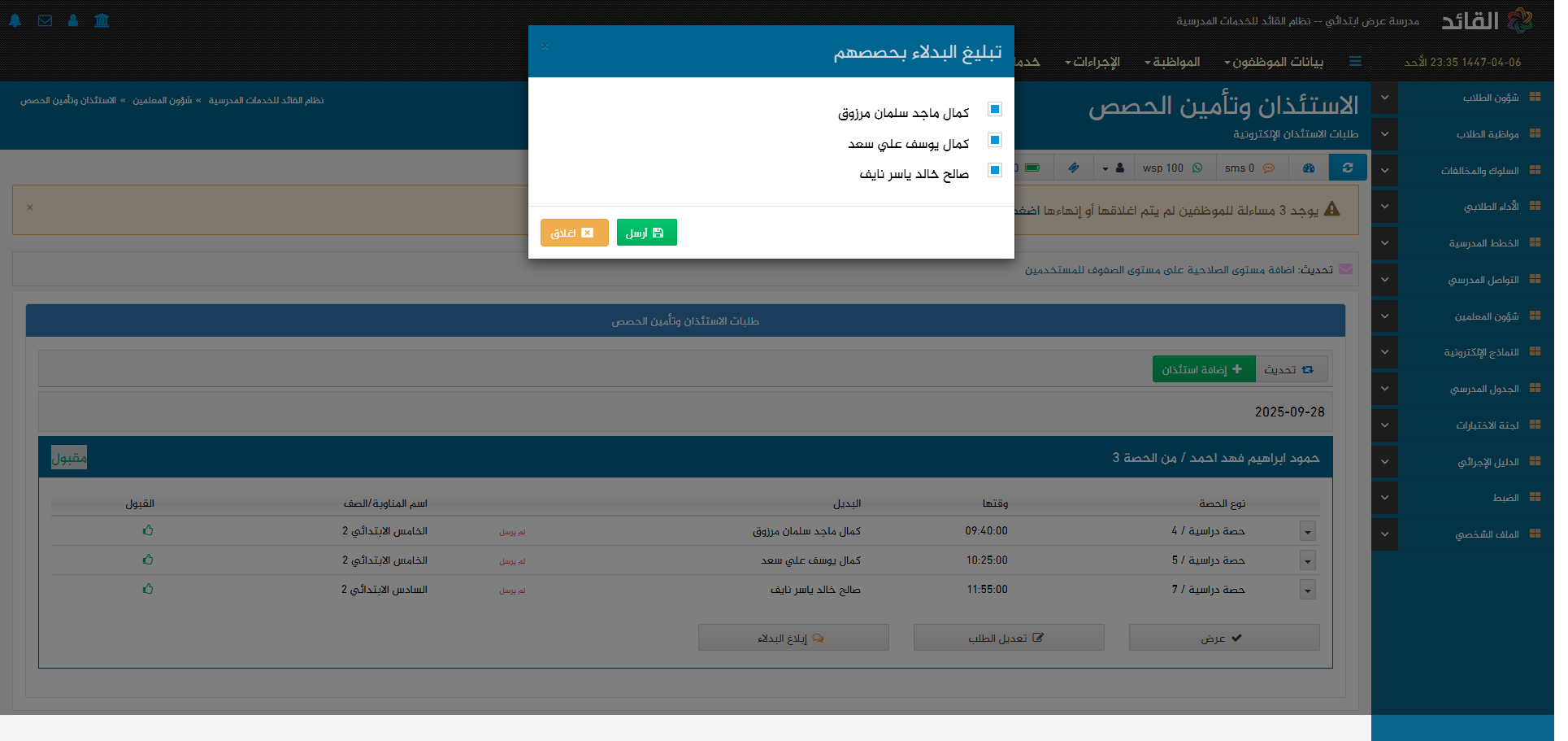This screenshot has width=1568, height=741.
Task: Toggle checkbox for كمال يوسف علي سعد
Action: point(994,140)
